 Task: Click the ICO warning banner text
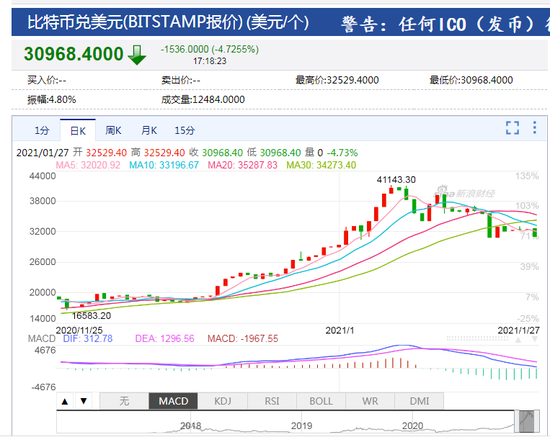coord(445,24)
